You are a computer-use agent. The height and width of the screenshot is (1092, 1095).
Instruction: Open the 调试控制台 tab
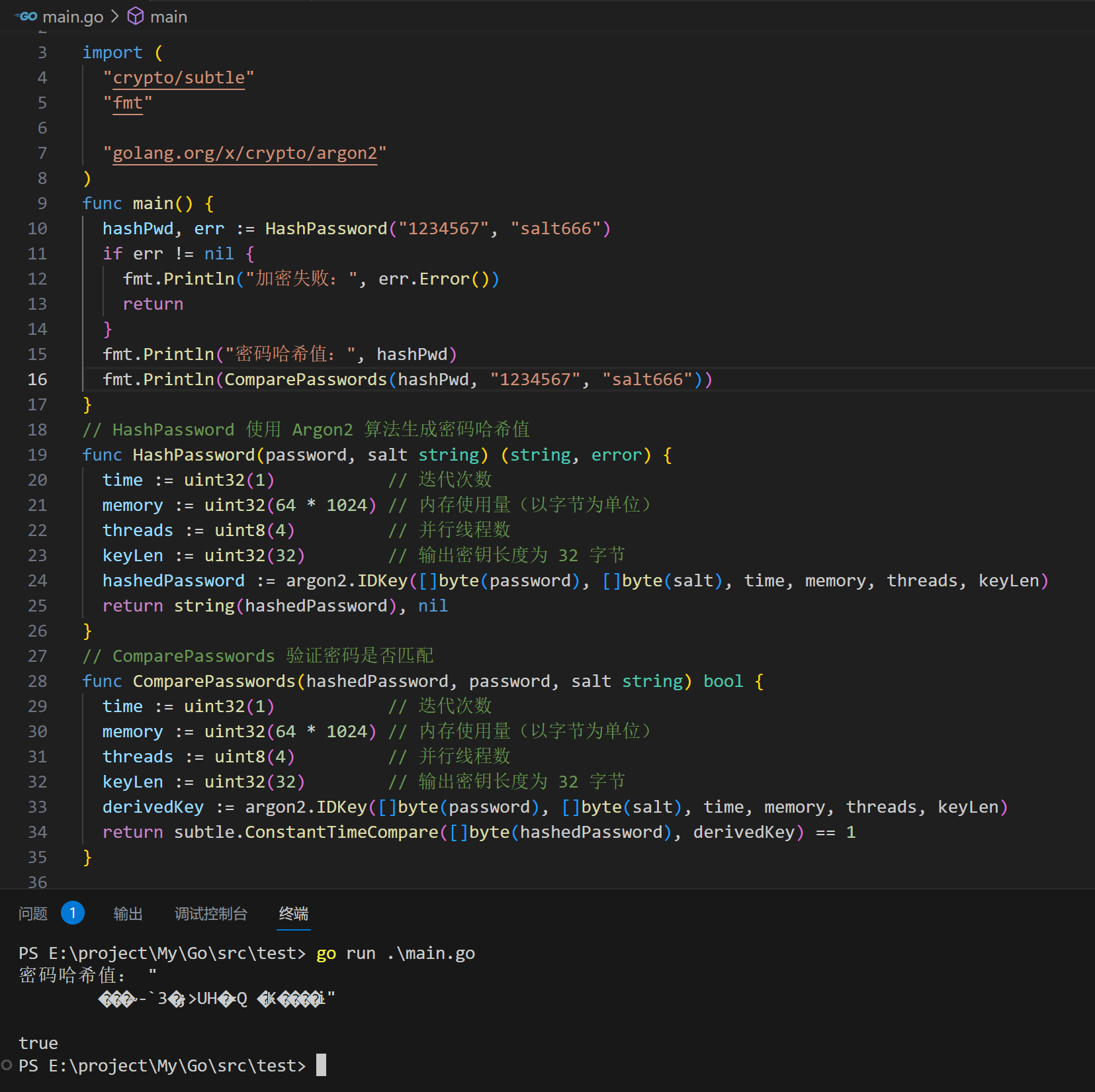point(211,914)
